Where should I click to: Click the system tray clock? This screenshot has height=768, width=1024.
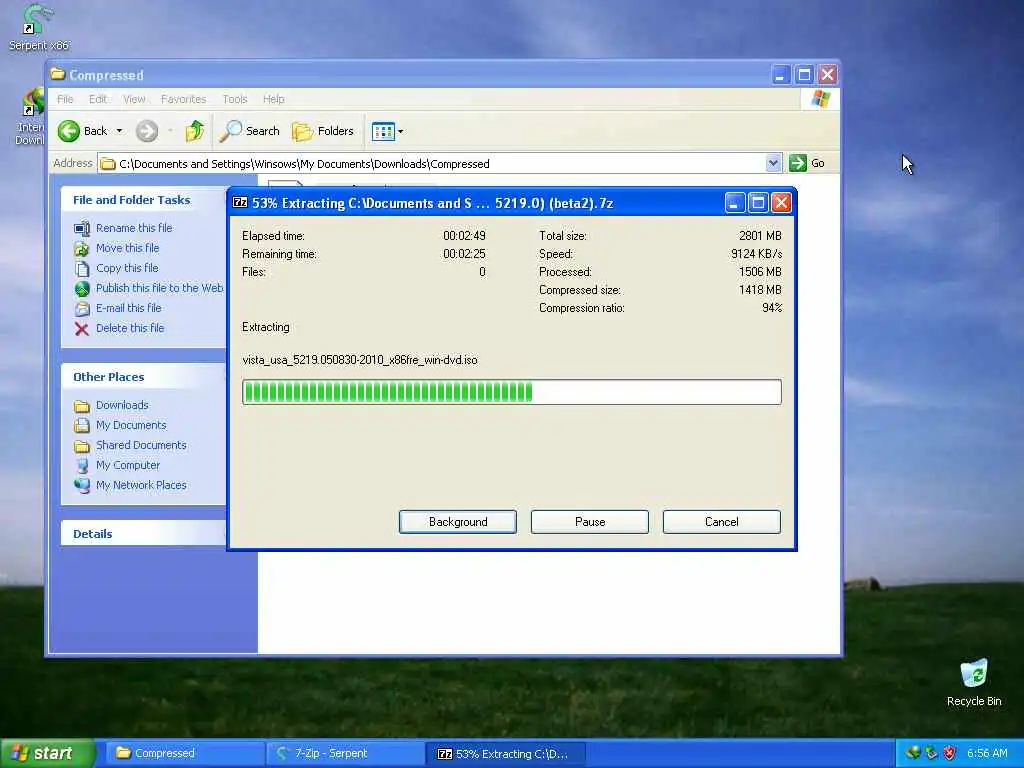pyautogui.click(x=987, y=753)
